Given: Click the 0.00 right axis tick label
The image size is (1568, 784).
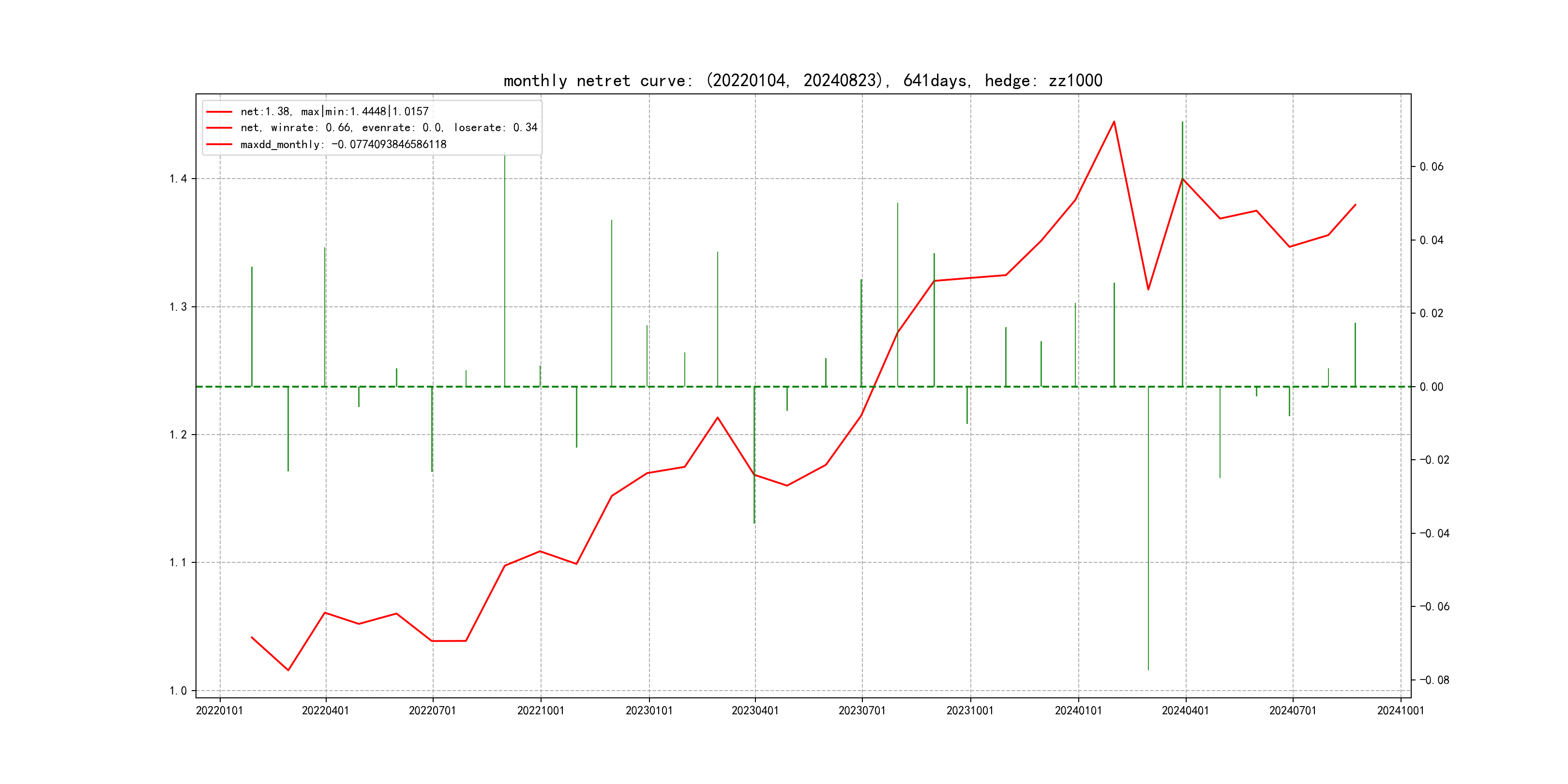Looking at the screenshot, I should pyautogui.click(x=1431, y=387).
